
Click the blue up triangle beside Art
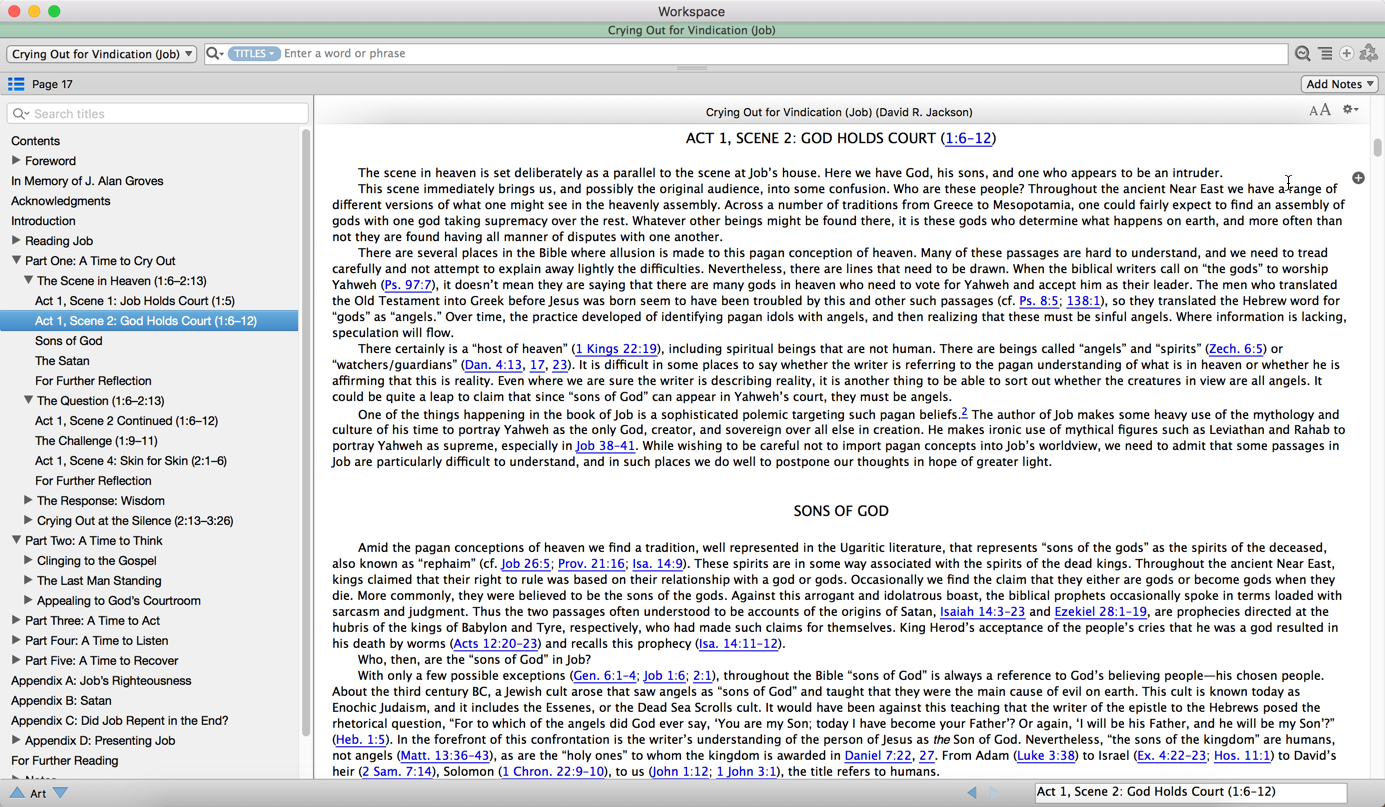[x=17, y=793]
